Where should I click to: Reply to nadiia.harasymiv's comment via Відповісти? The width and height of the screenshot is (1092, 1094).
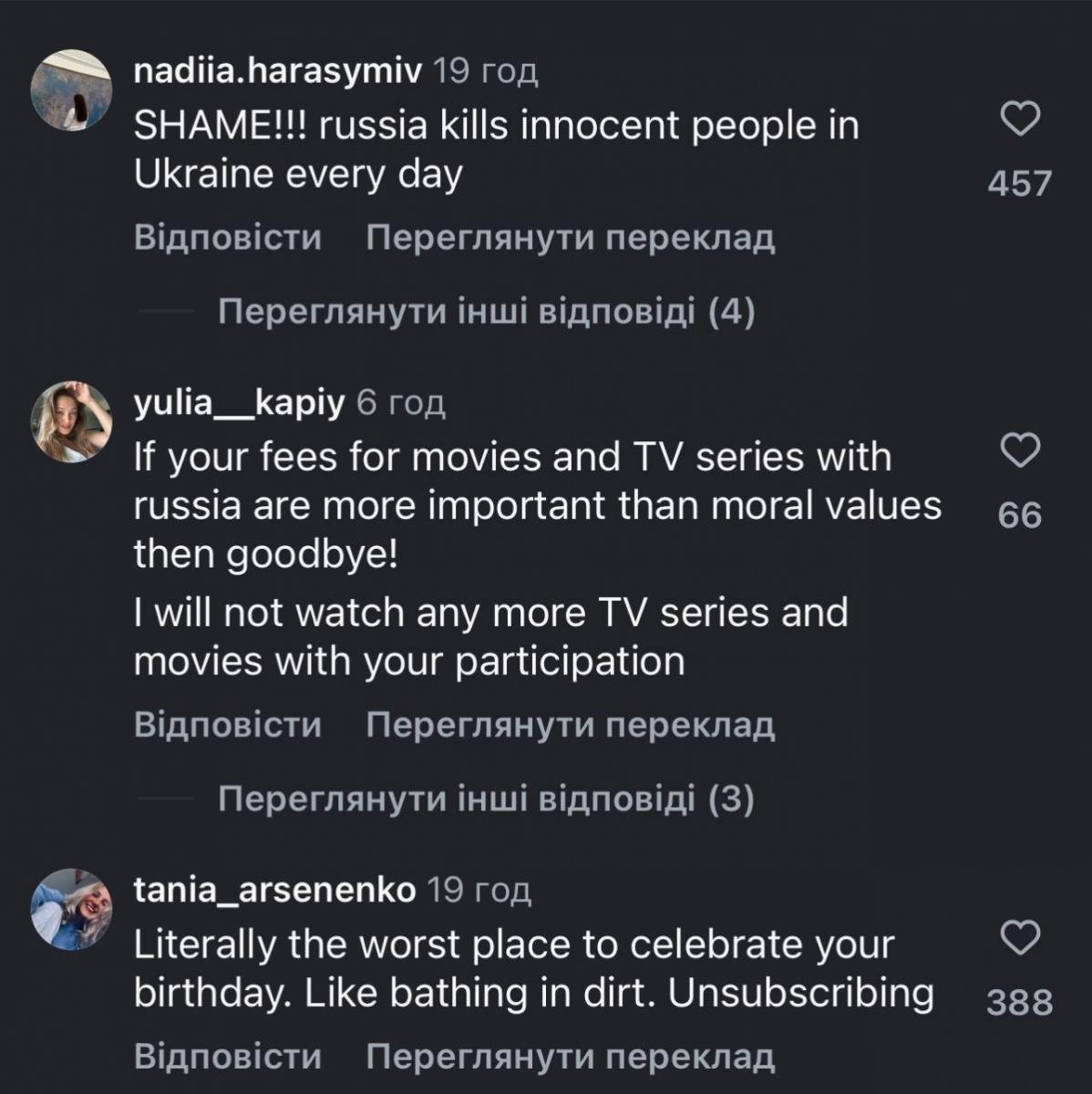coord(228,238)
